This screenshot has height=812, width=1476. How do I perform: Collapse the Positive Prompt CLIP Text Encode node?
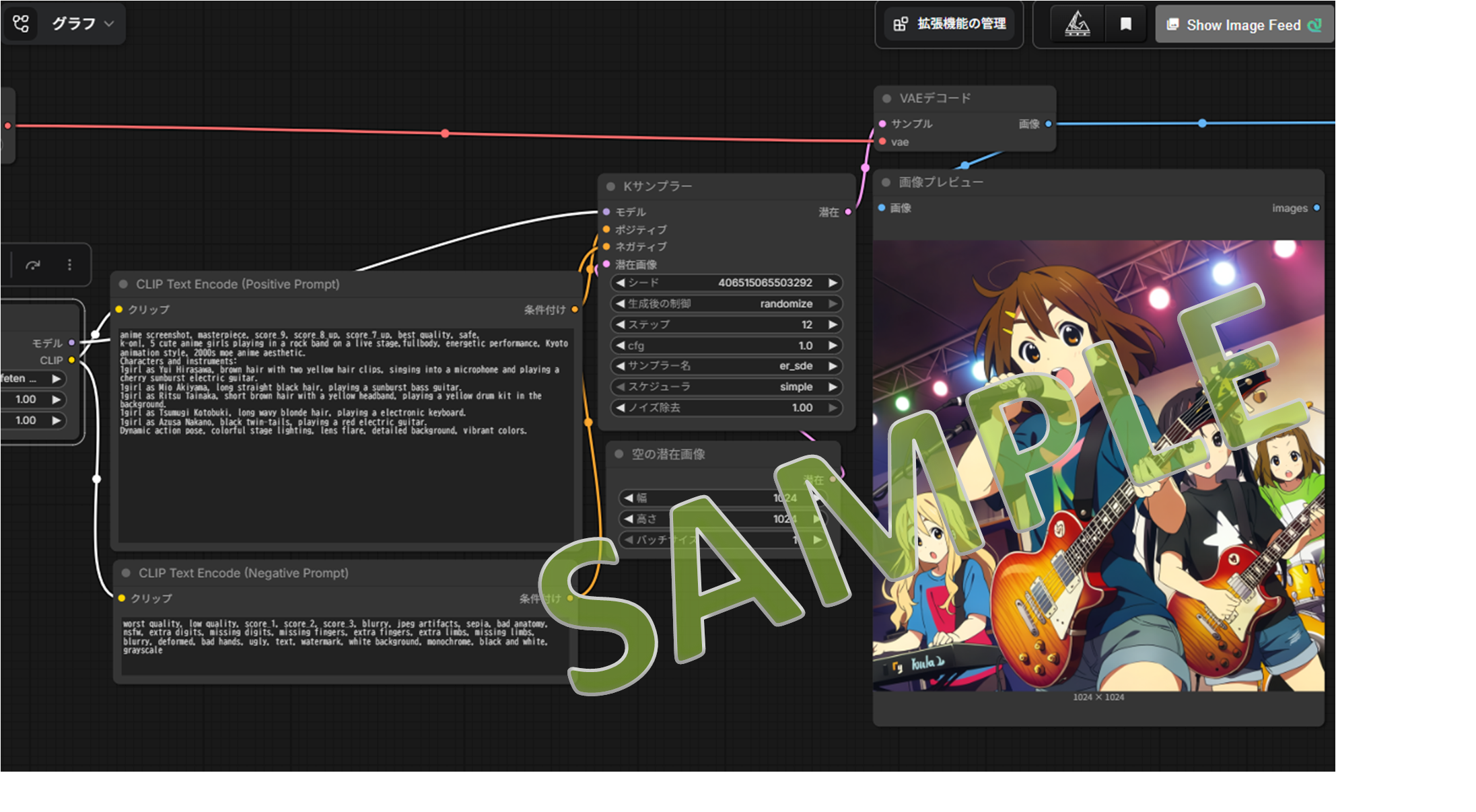123,284
